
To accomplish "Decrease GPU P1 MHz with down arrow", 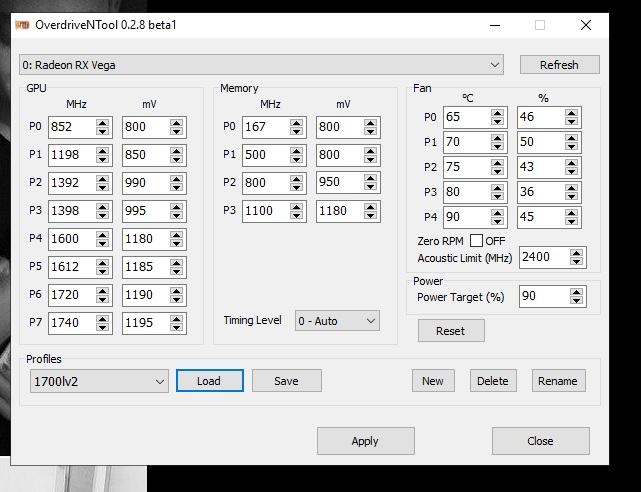I will point(102,160).
